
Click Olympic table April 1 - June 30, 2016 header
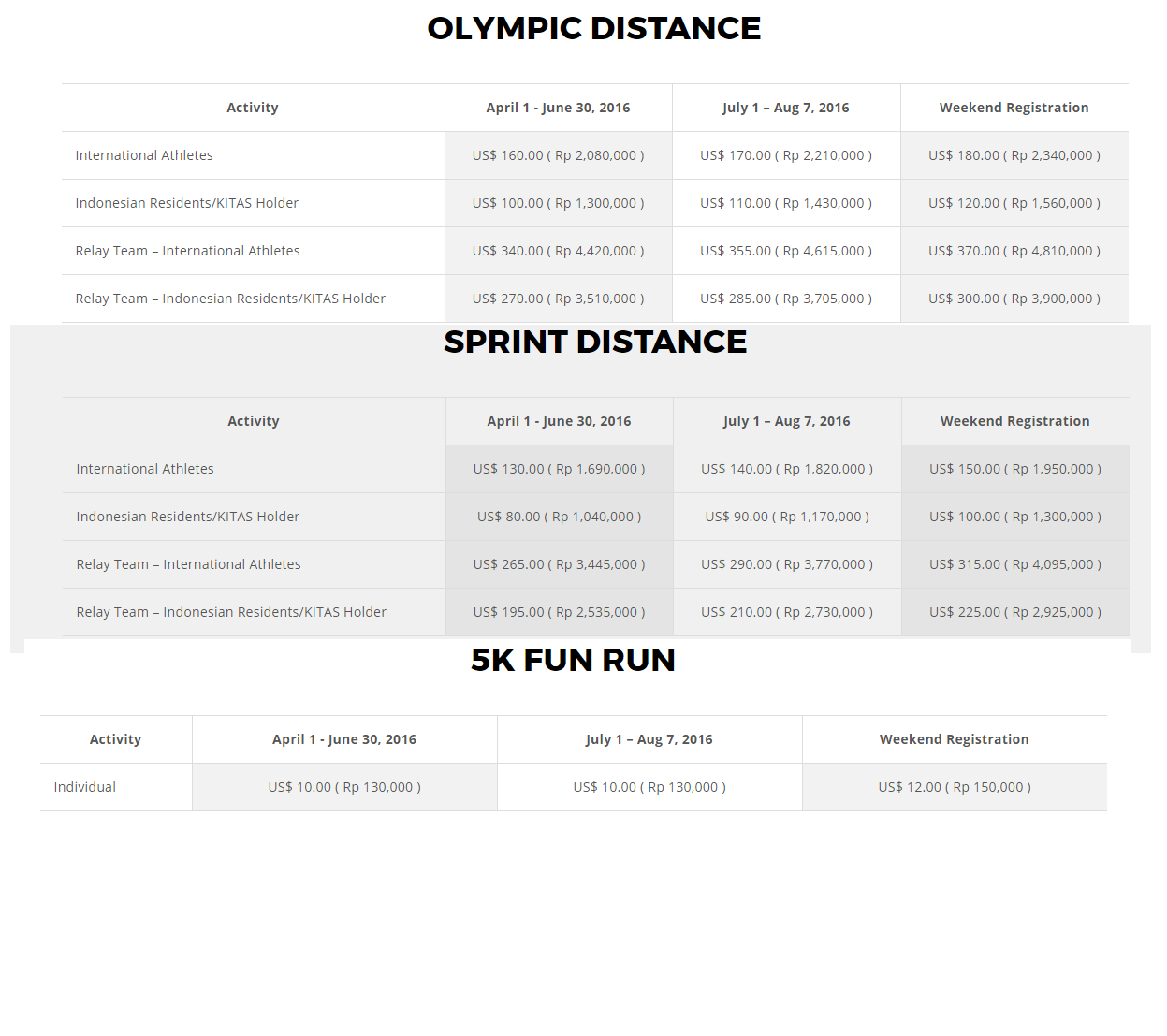[558, 108]
